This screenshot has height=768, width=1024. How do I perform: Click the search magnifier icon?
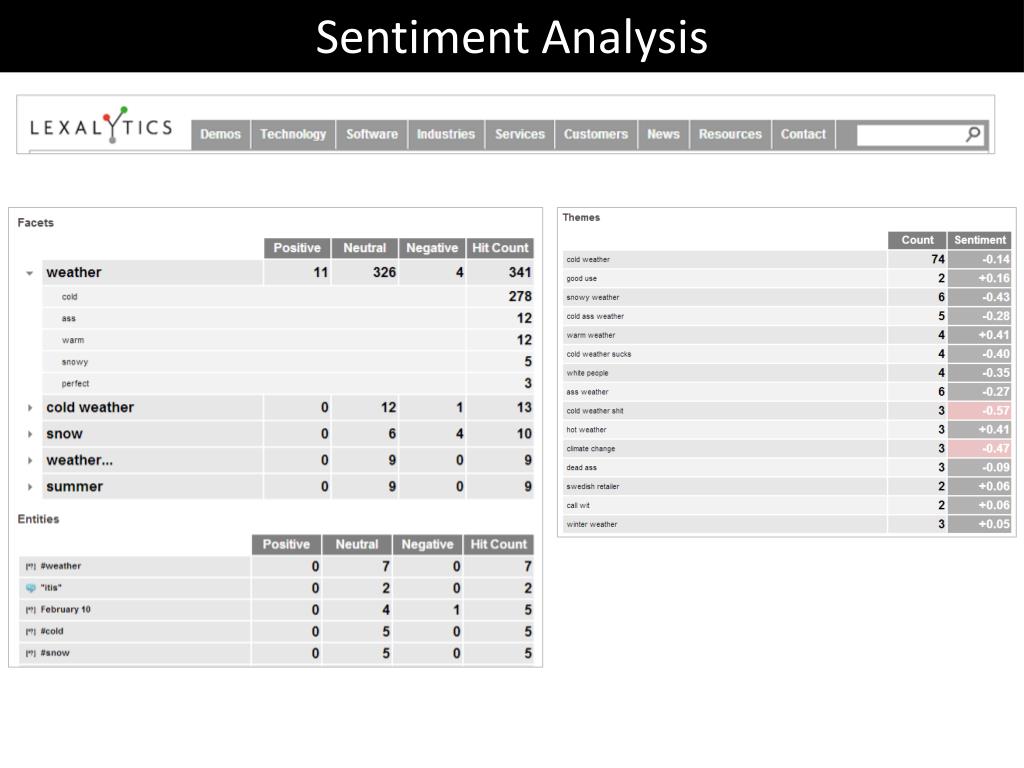973,134
